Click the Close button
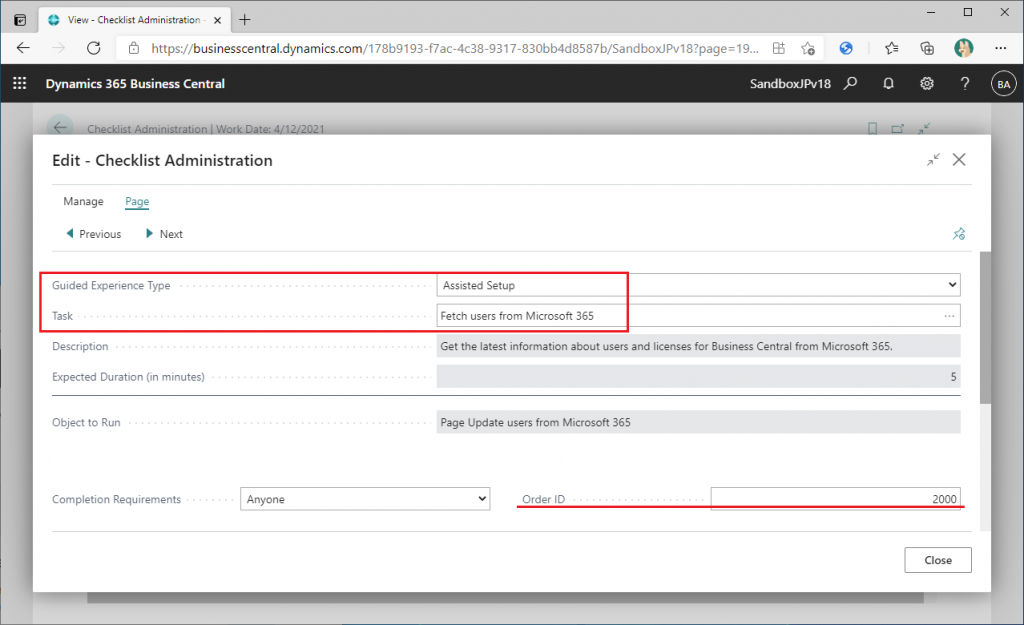The image size is (1024, 625). point(938,560)
